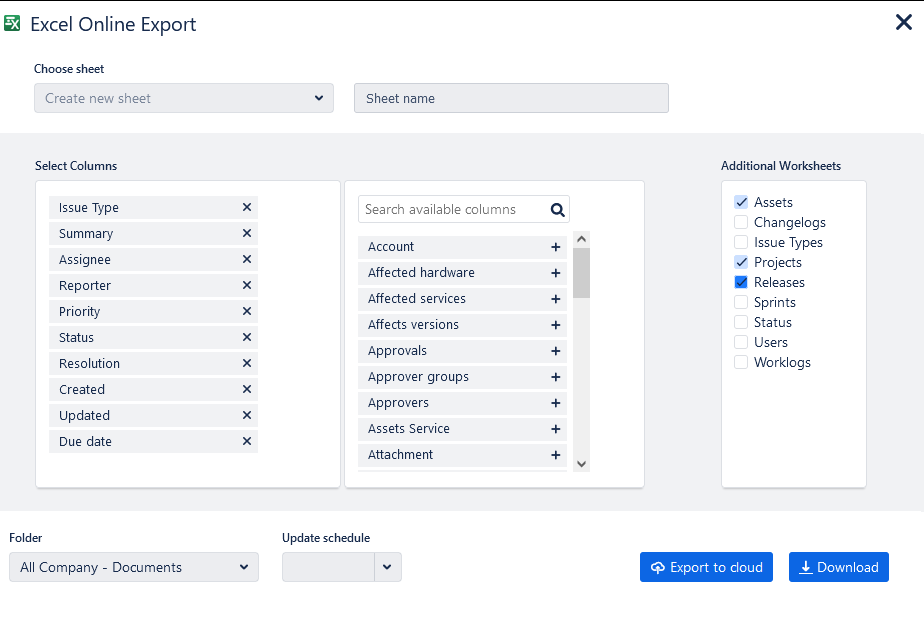Click the search magnifier icon
The image size is (924, 640).
(557, 210)
